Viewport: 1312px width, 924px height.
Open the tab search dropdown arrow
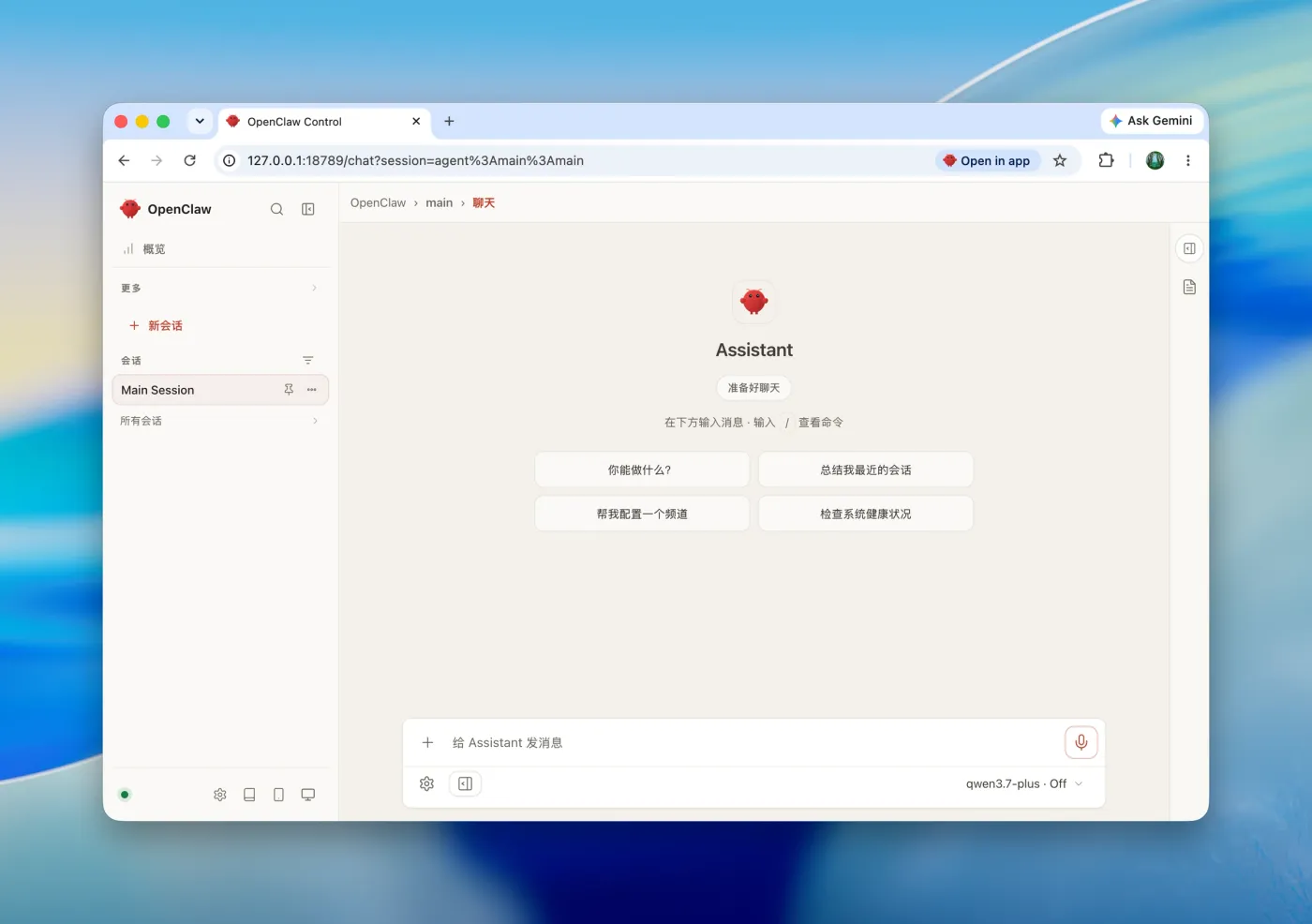point(200,121)
